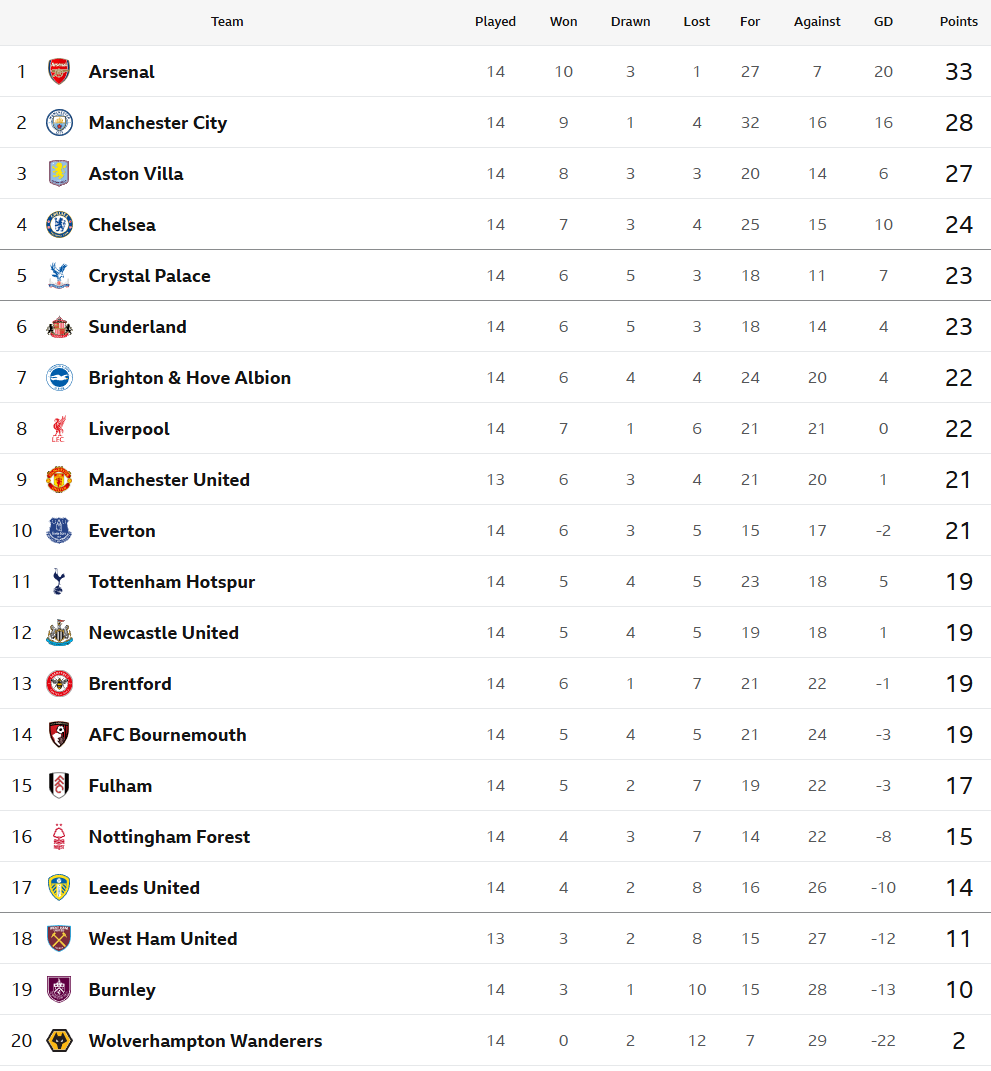Screen dimensions: 991x1071
Task: Click the Points column header
Action: click(x=958, y=22)
